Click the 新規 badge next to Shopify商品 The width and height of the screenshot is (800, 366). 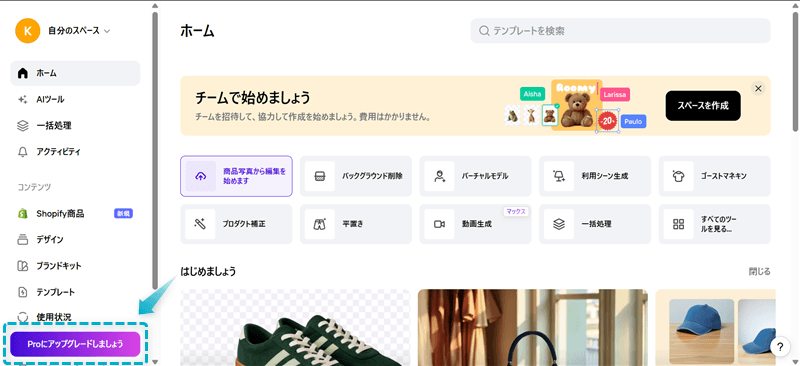(123, 213)
